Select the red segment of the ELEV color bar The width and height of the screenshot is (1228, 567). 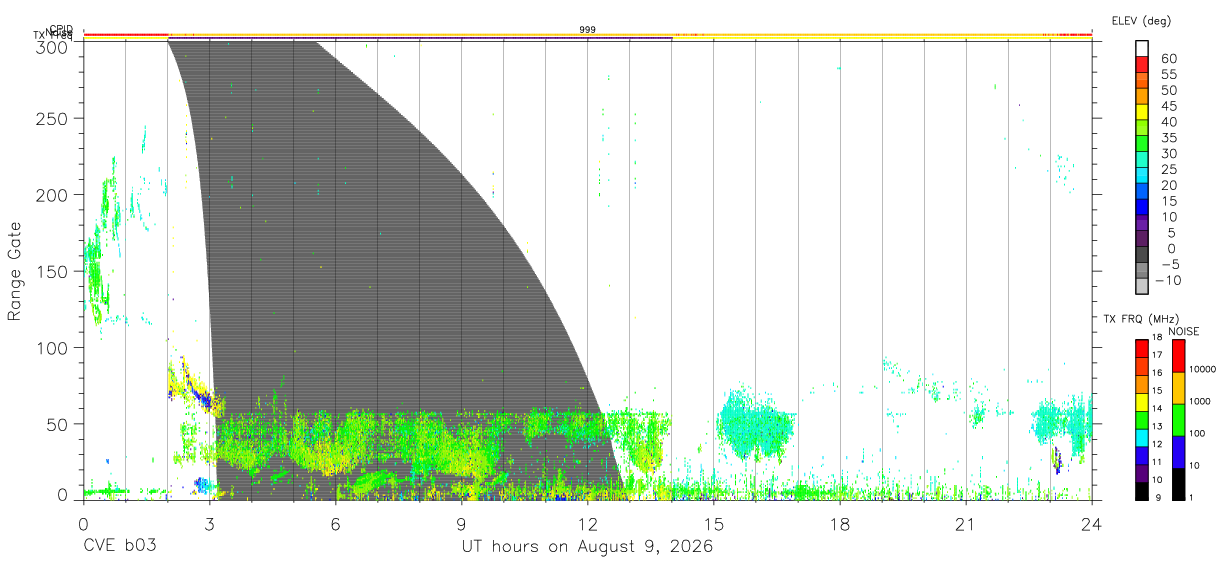(x=1142, y=63)
